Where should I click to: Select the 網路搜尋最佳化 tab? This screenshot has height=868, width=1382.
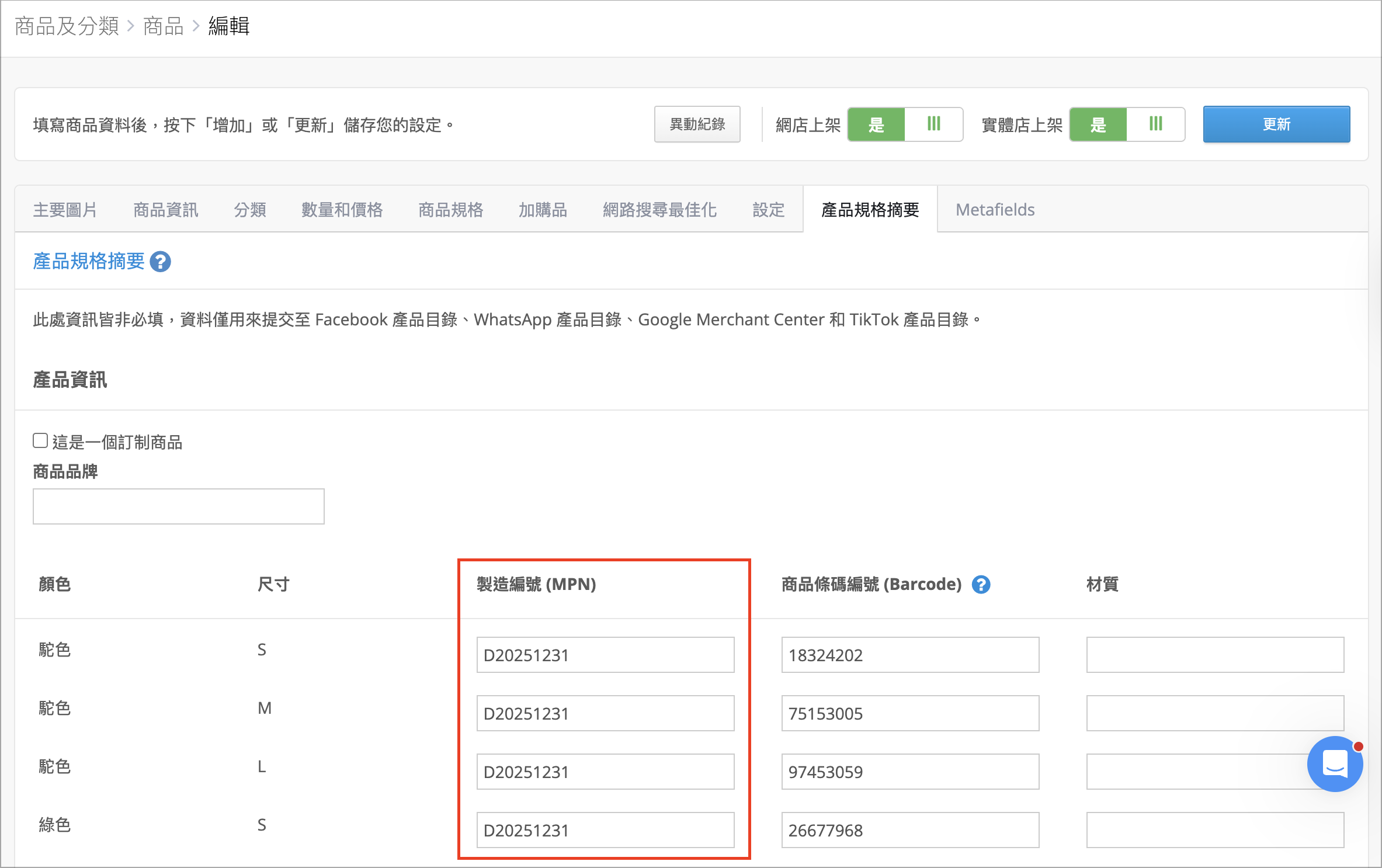point(659,210)
